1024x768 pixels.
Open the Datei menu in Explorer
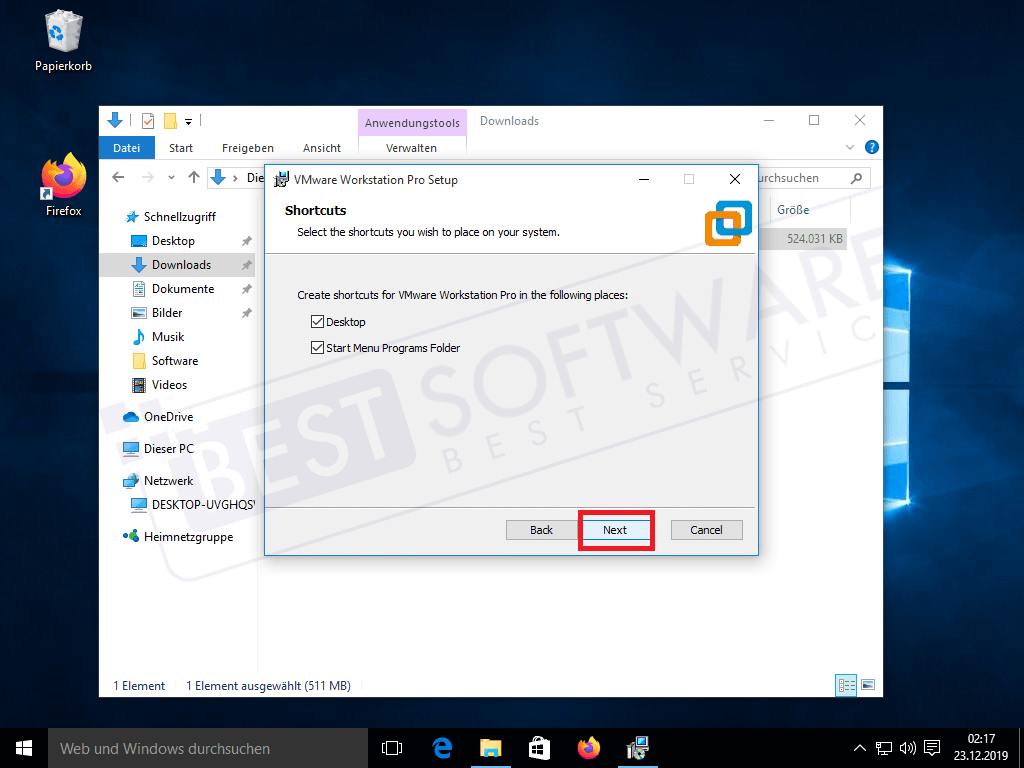[126, 147]
